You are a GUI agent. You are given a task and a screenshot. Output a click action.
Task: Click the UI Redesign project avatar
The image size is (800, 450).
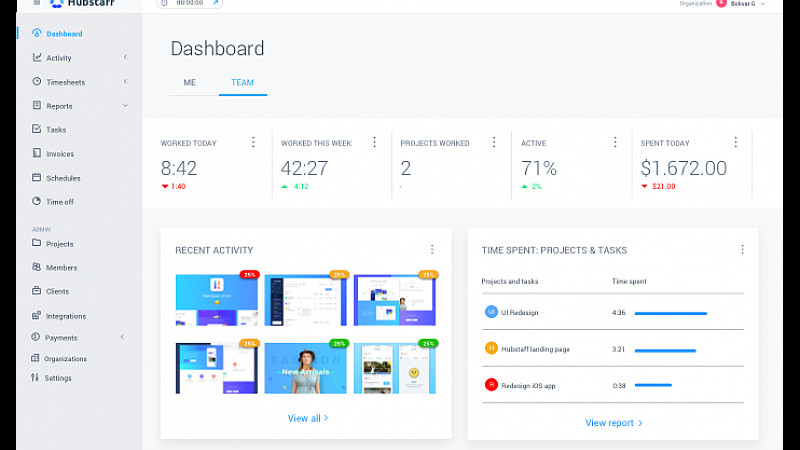click(491, 312)
